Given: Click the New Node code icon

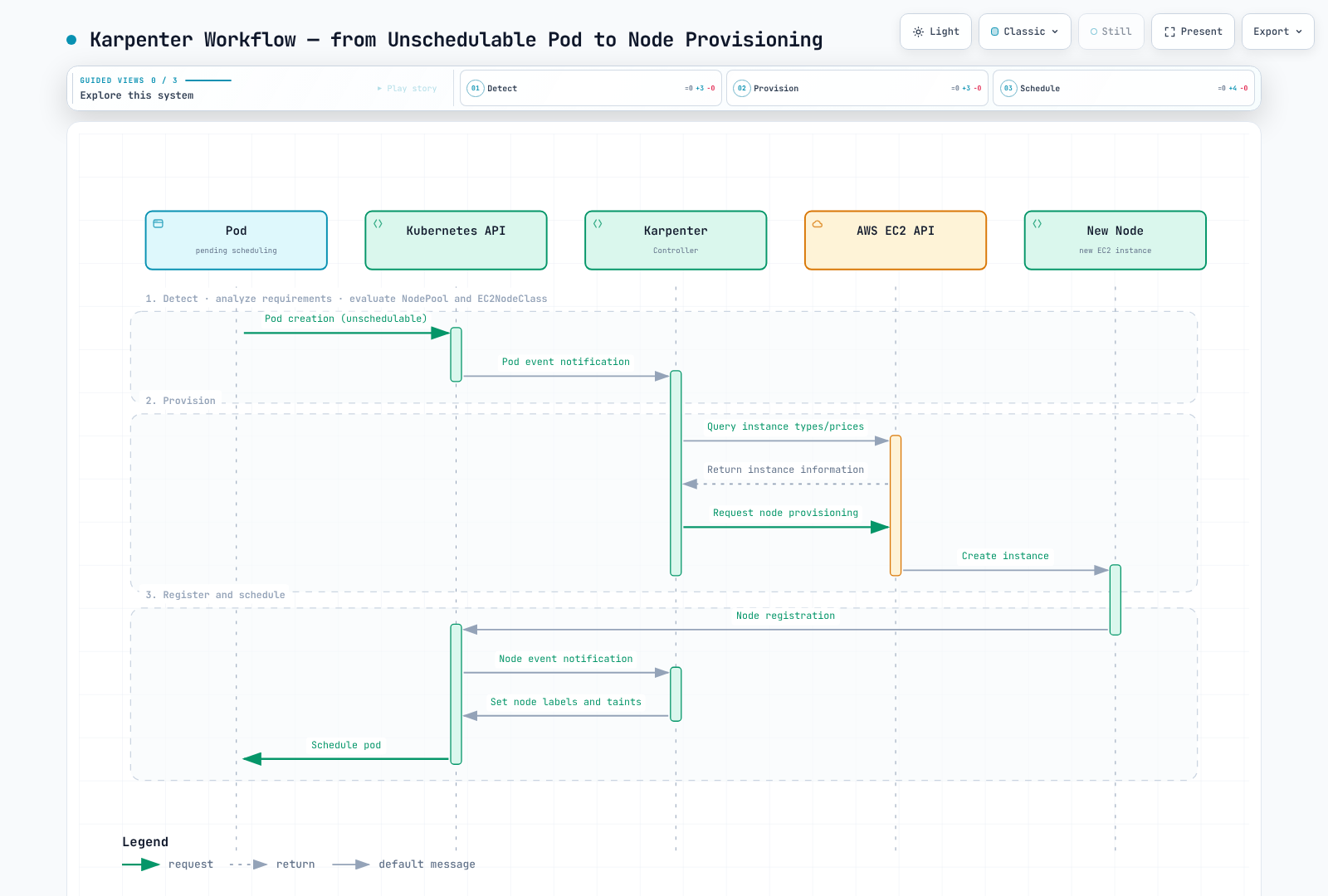Looking at the screenshot, I should (x=1037, y=224).
